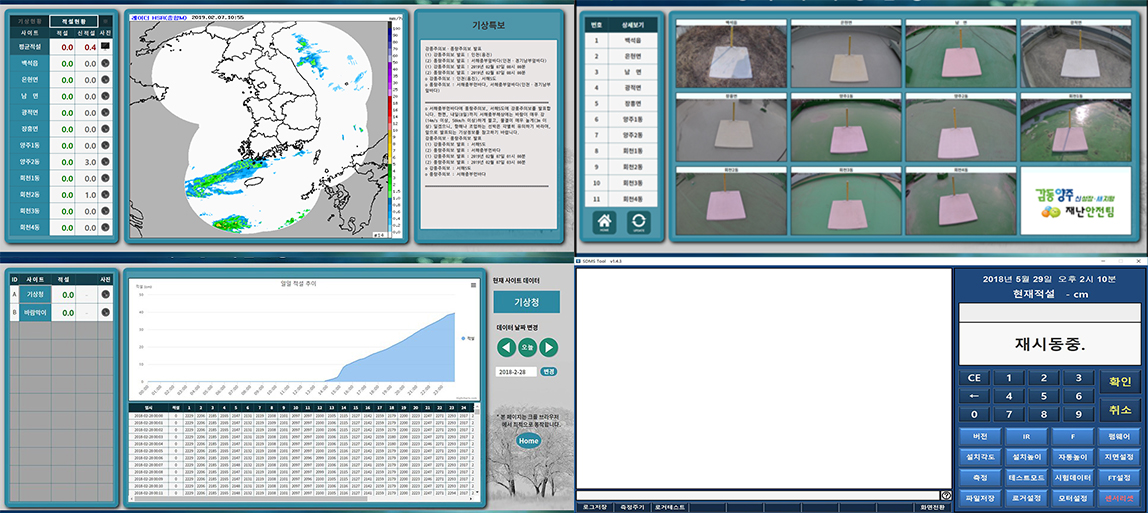The width and height of the screenshot is (1148, 513).
Task: Select site 기상청 in site table
Action: pos(37,294)
